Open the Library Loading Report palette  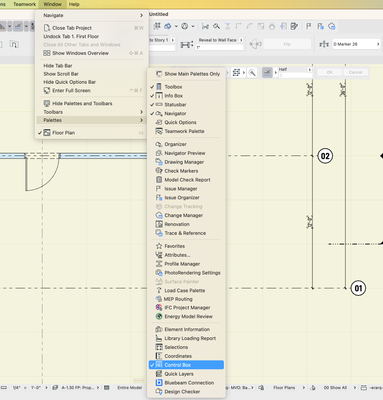(186, 338)
